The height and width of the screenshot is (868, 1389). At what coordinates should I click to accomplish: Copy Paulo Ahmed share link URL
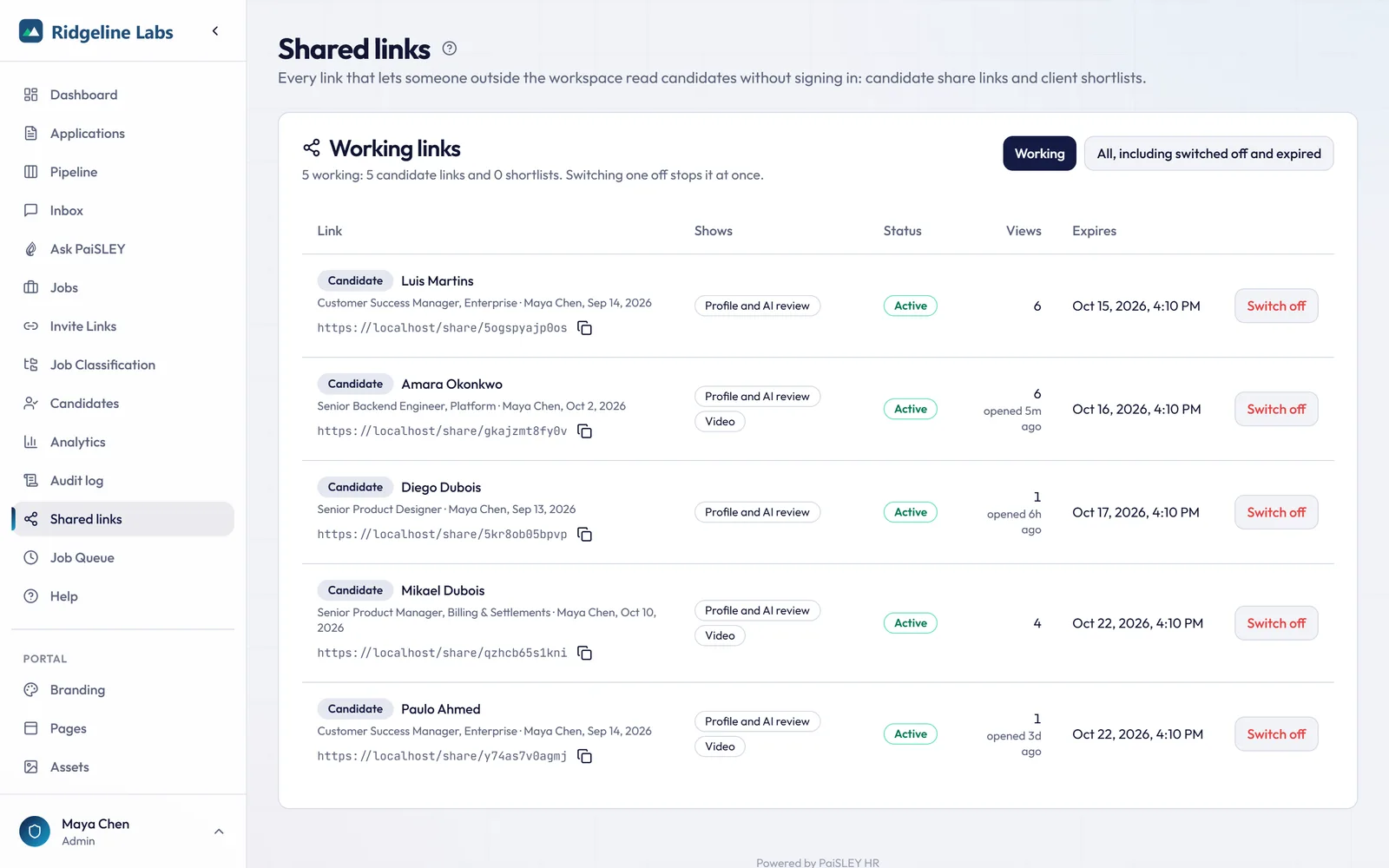pyautogui.click(x=585, y=756)
